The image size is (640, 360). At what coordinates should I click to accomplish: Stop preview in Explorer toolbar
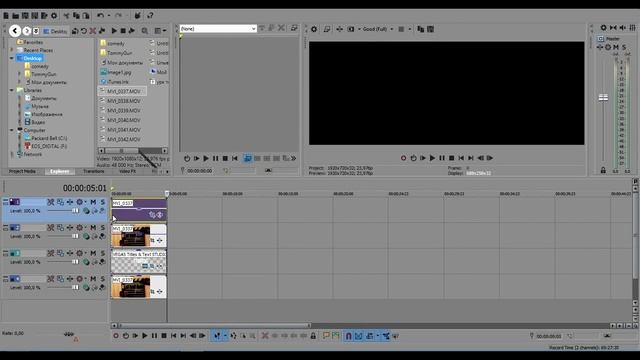click(123, 31)
